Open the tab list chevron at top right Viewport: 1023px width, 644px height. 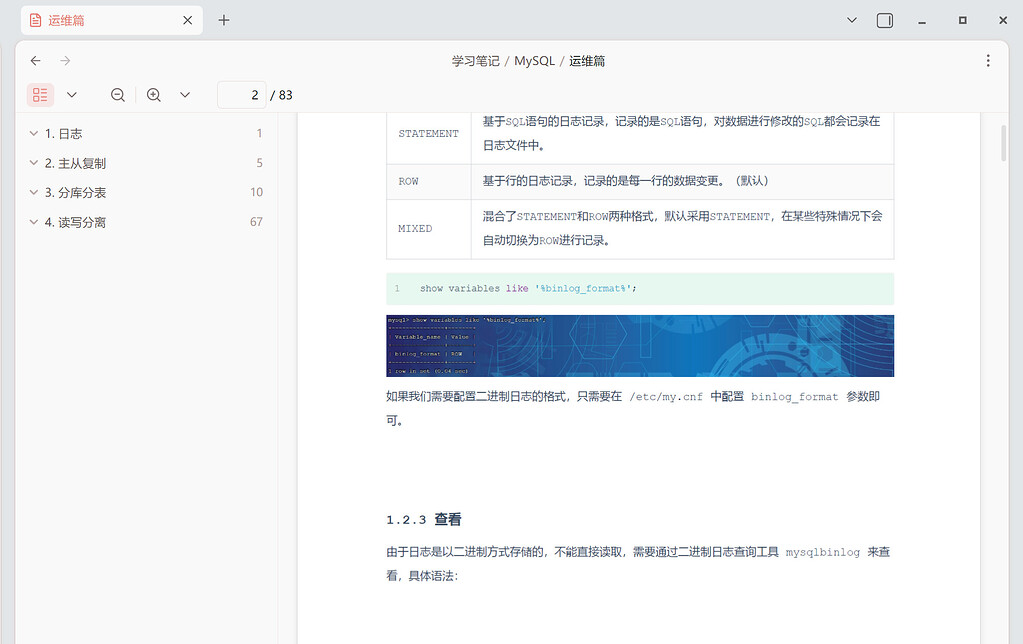pos(852,19)
